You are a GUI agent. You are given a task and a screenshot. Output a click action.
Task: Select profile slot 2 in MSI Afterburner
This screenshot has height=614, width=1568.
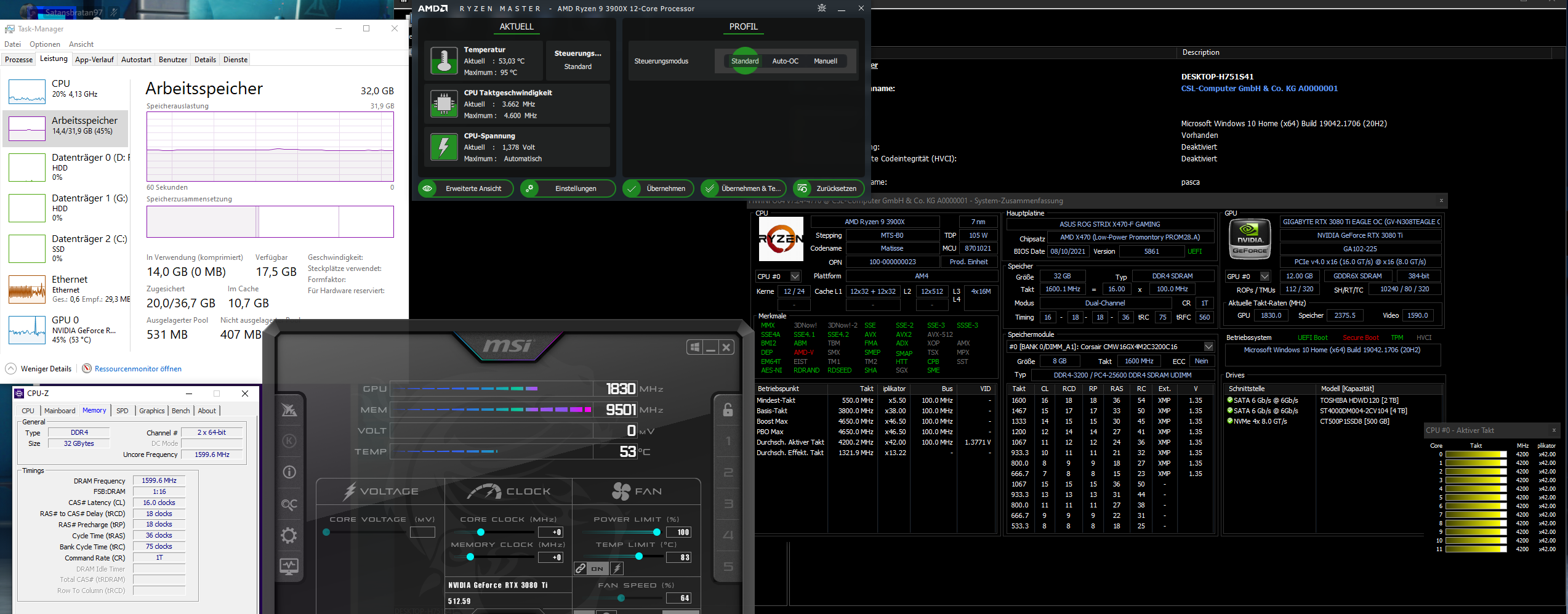click(728, 472)
